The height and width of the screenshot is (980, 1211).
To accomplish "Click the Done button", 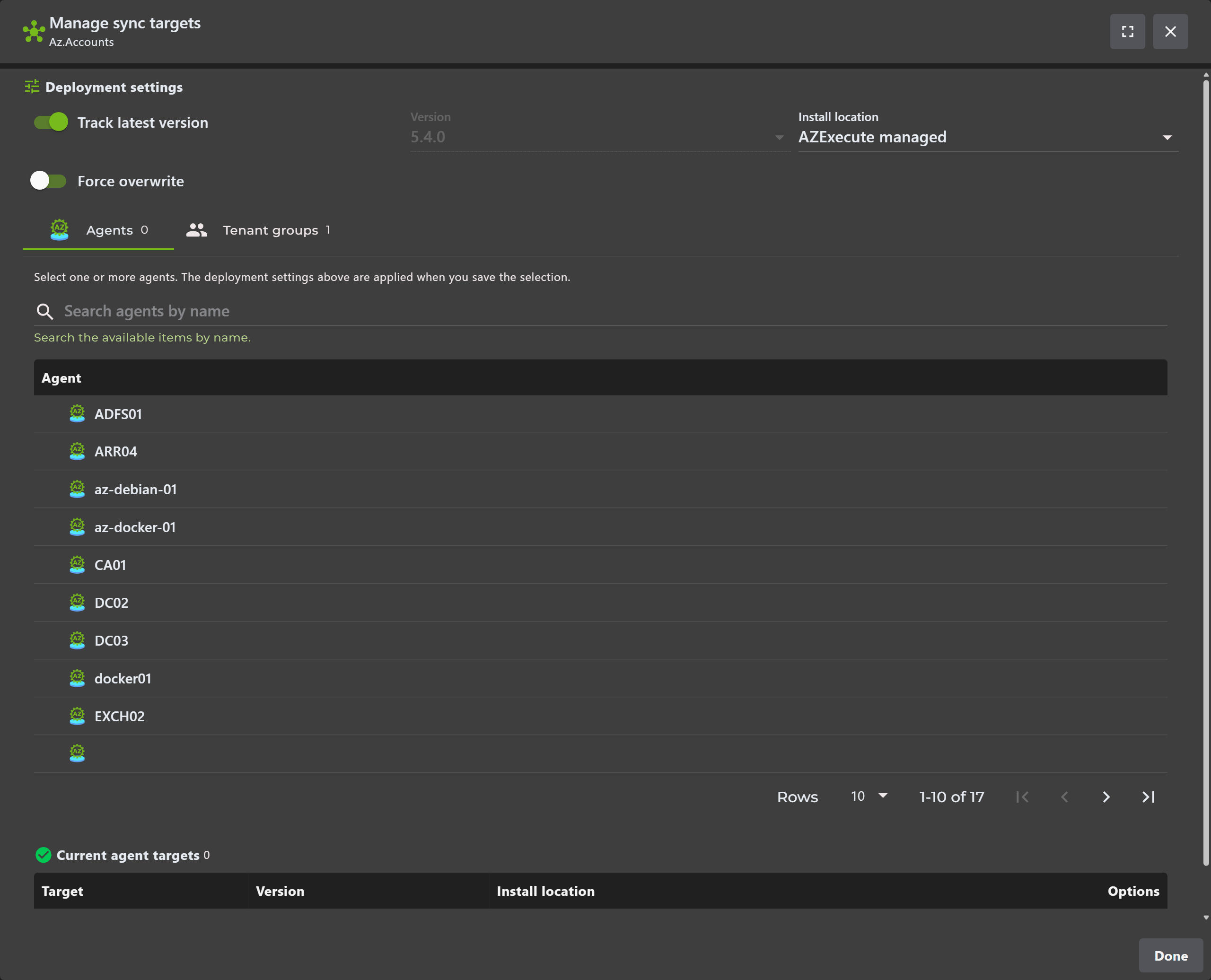I will (1171, 956).
